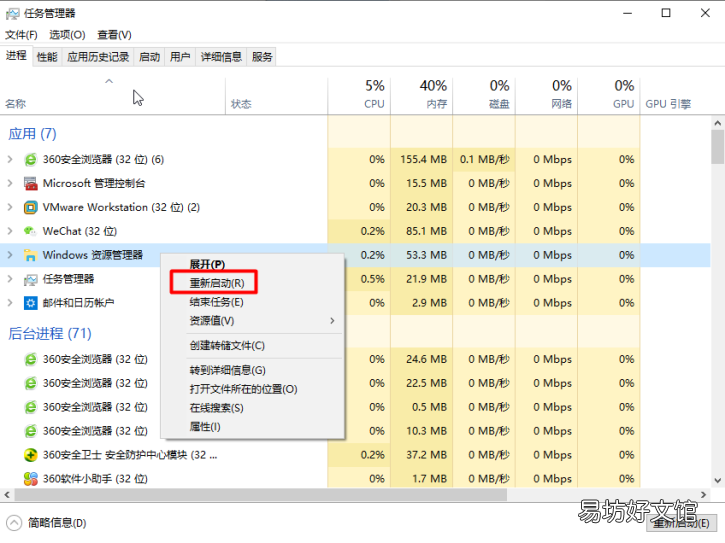Viewport: 725px width, 543px height.
Task: Expand the 360安全浏览器 (32 位) (6) group
Action: pos(10,160)
